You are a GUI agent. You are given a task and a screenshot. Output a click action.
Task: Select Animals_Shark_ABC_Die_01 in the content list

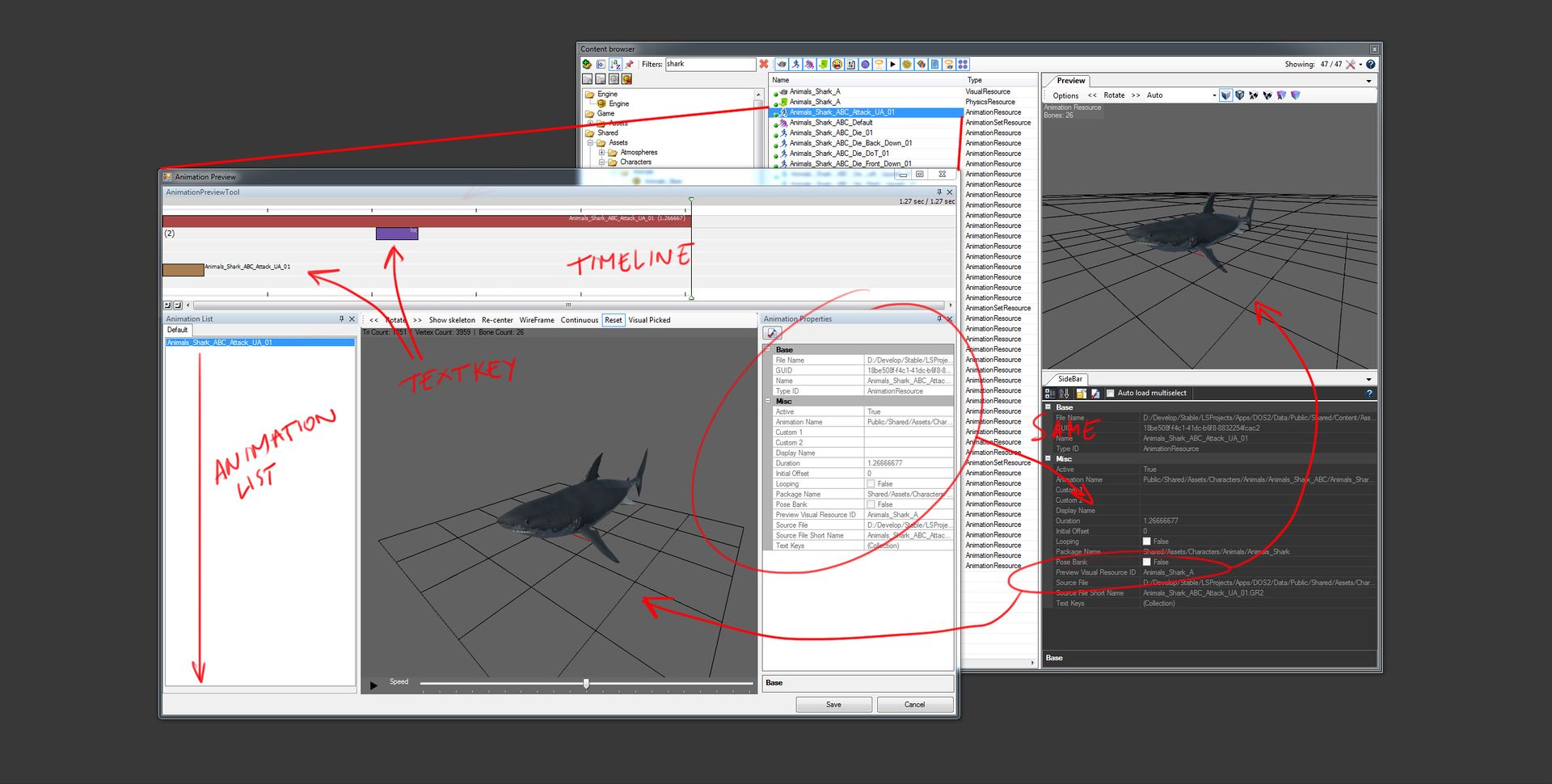829,133
